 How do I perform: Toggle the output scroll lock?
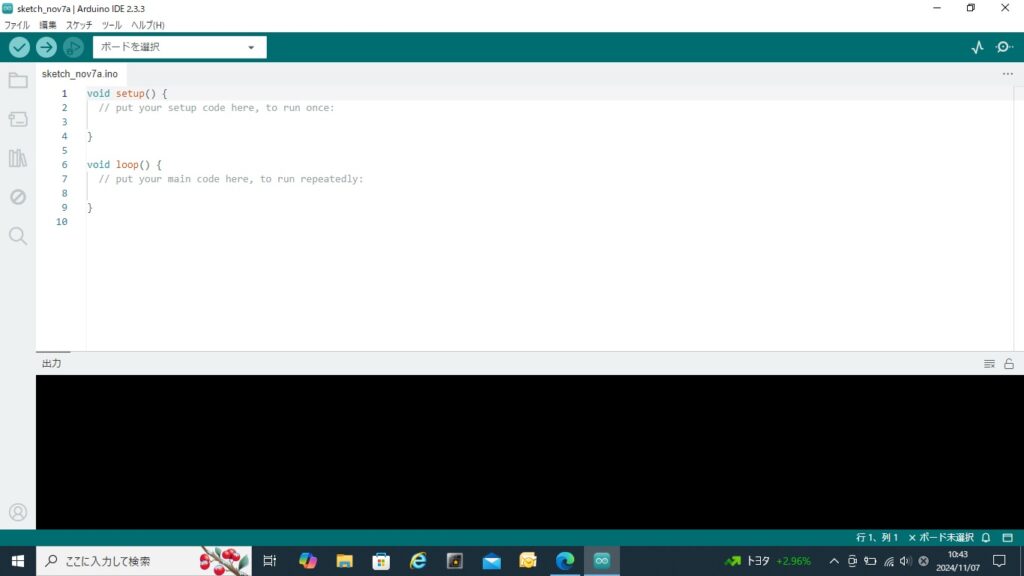click(x=1009, y=364)
